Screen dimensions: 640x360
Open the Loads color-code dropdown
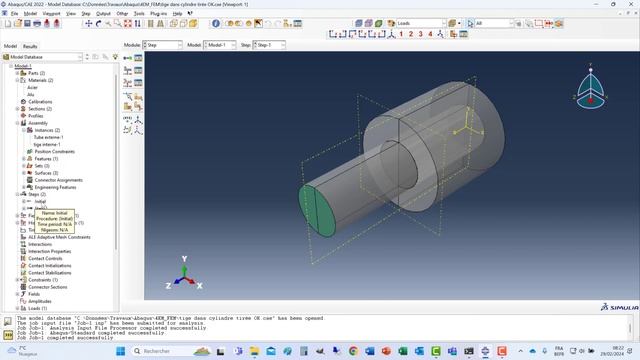pyautogui.click(x=421, y=23)
